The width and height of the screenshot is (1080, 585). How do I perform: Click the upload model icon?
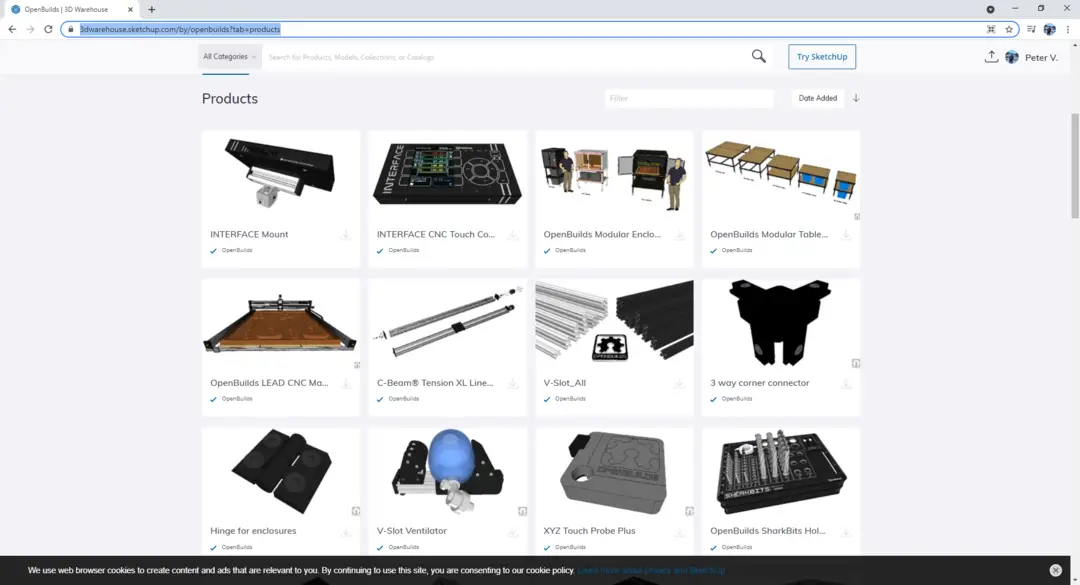point(991,57)
